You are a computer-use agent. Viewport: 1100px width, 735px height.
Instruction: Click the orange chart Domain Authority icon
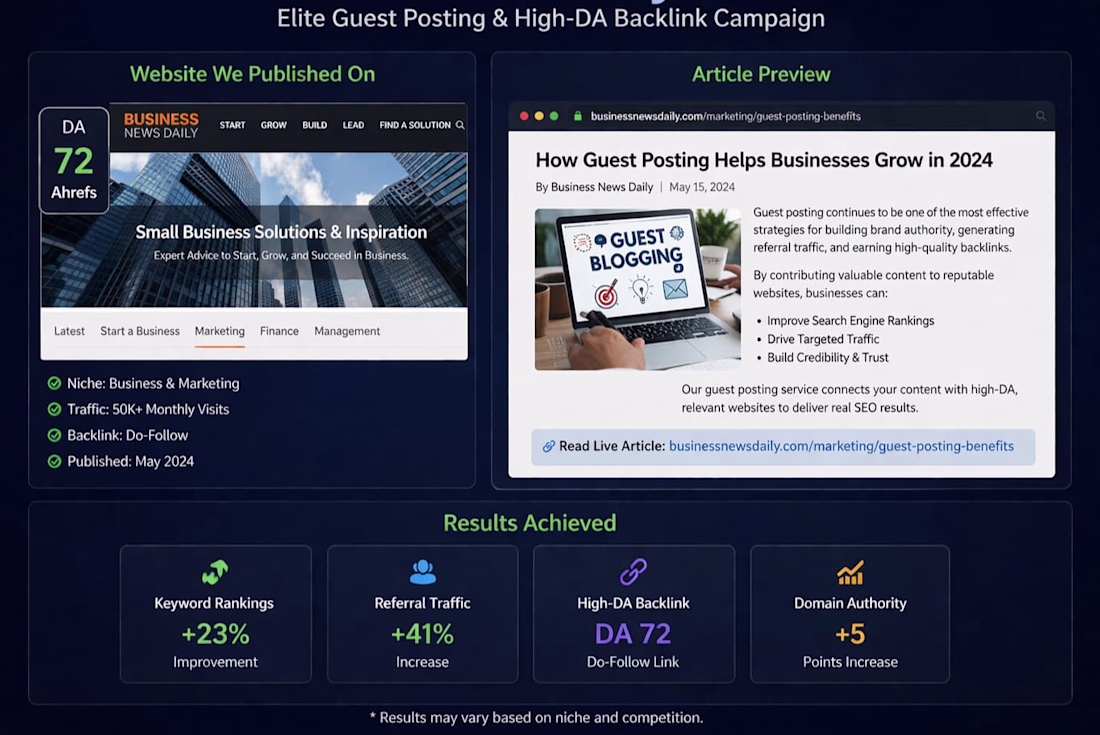point(850,573)
